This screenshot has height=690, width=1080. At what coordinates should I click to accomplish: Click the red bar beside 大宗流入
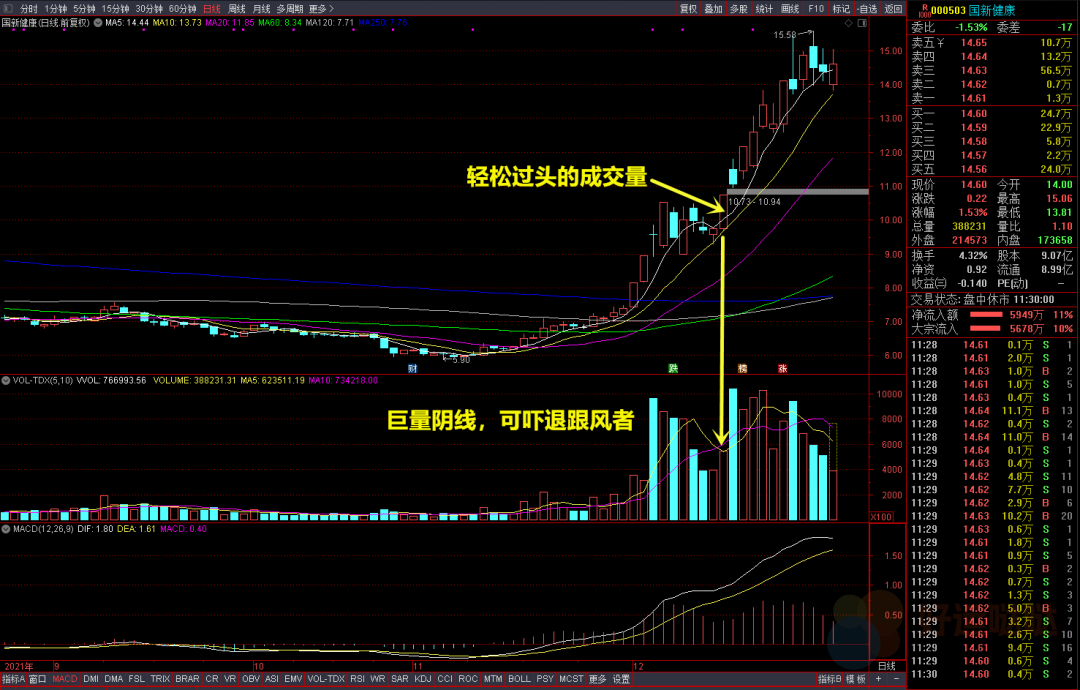986,328
